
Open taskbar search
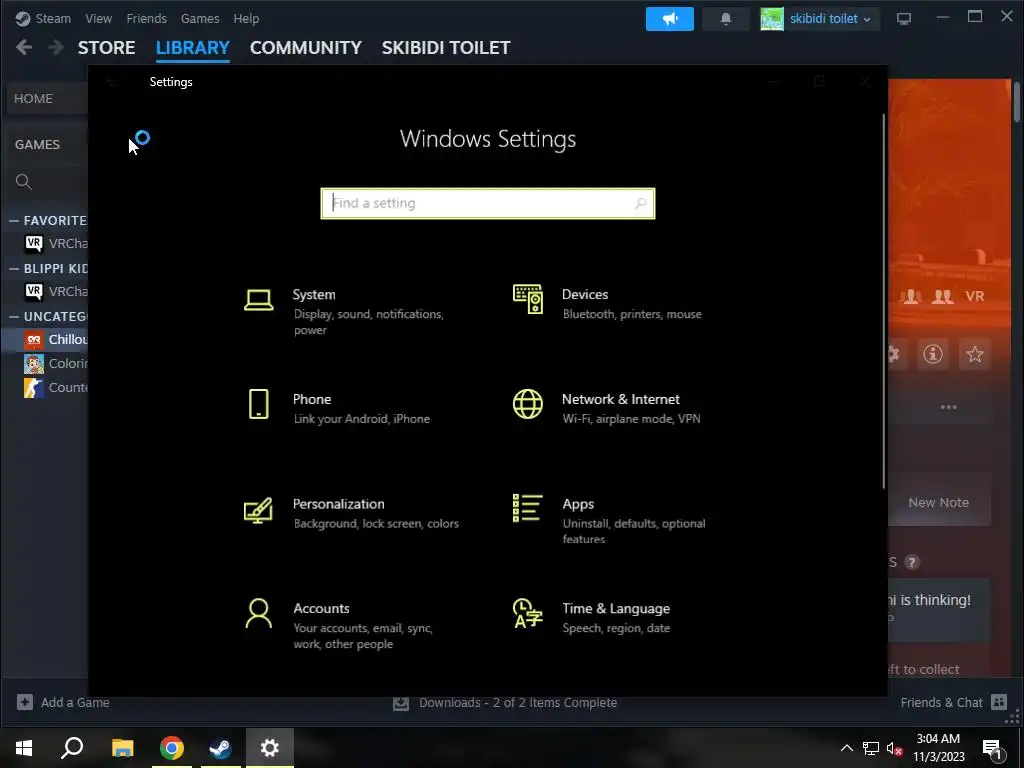click(72, 748)
